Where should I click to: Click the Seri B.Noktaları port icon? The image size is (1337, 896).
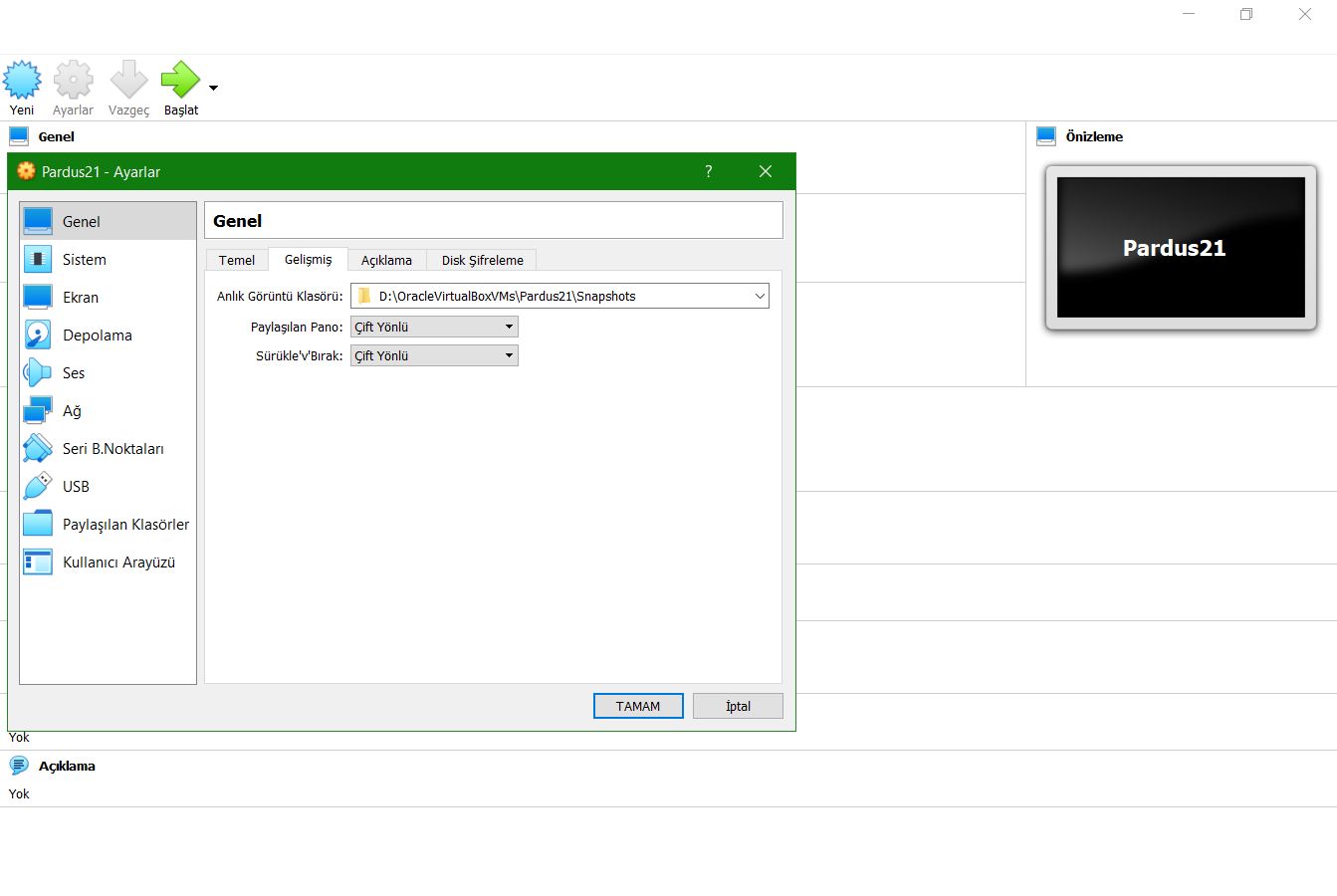tap(38, 448)
